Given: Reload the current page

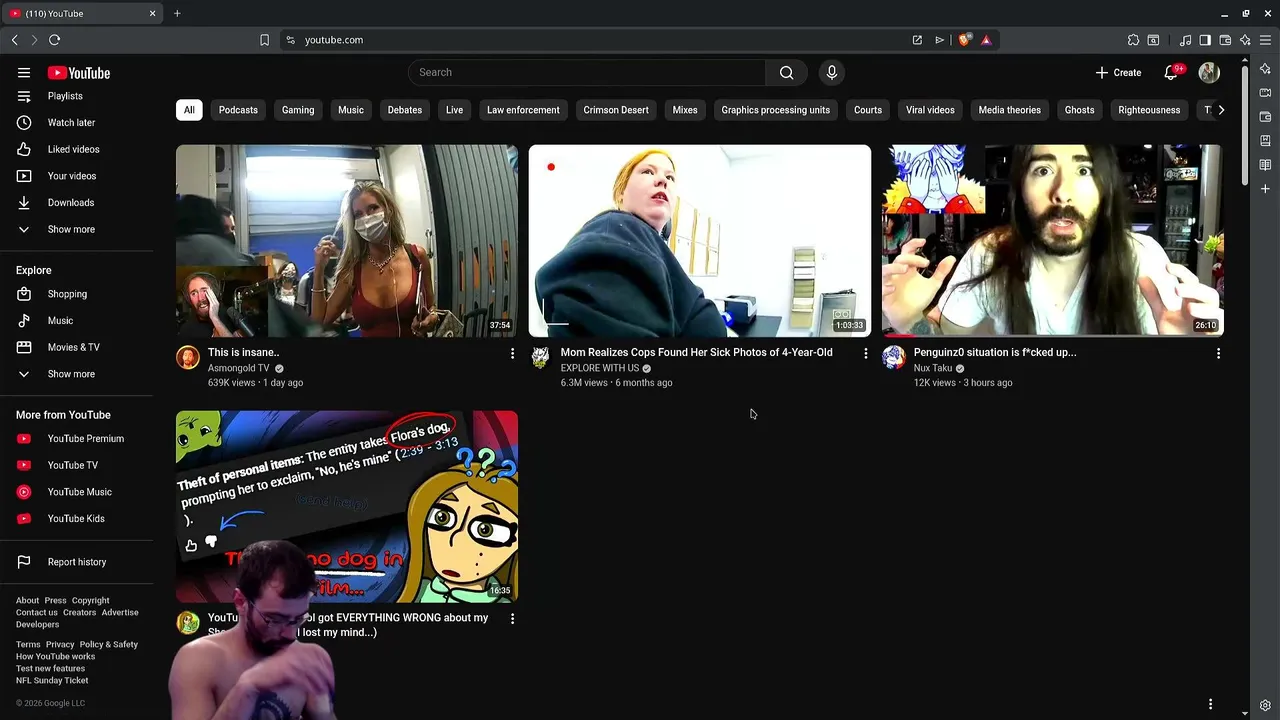Looking at the screenshot, I should coord(54,40).
